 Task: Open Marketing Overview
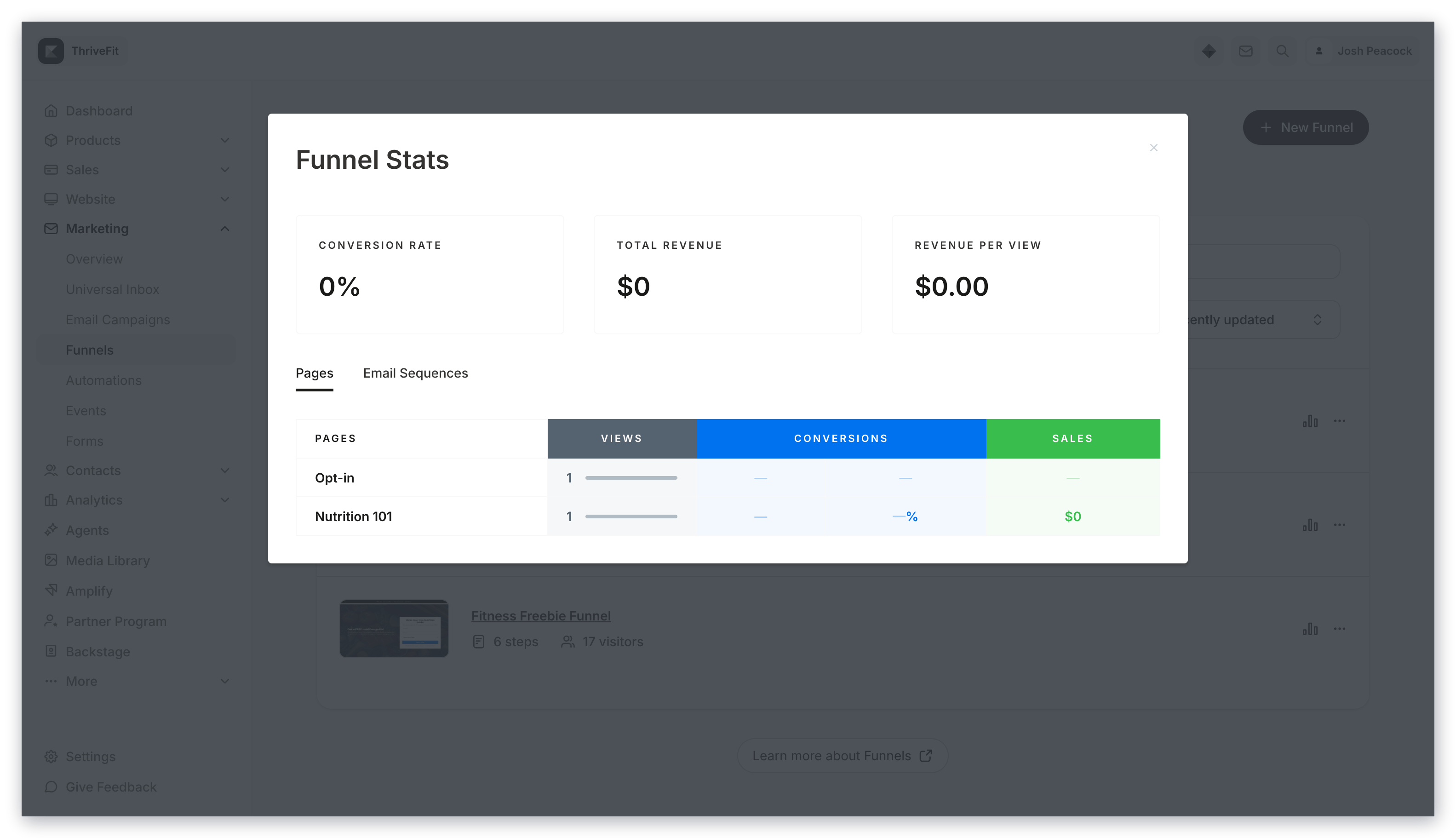94,259
